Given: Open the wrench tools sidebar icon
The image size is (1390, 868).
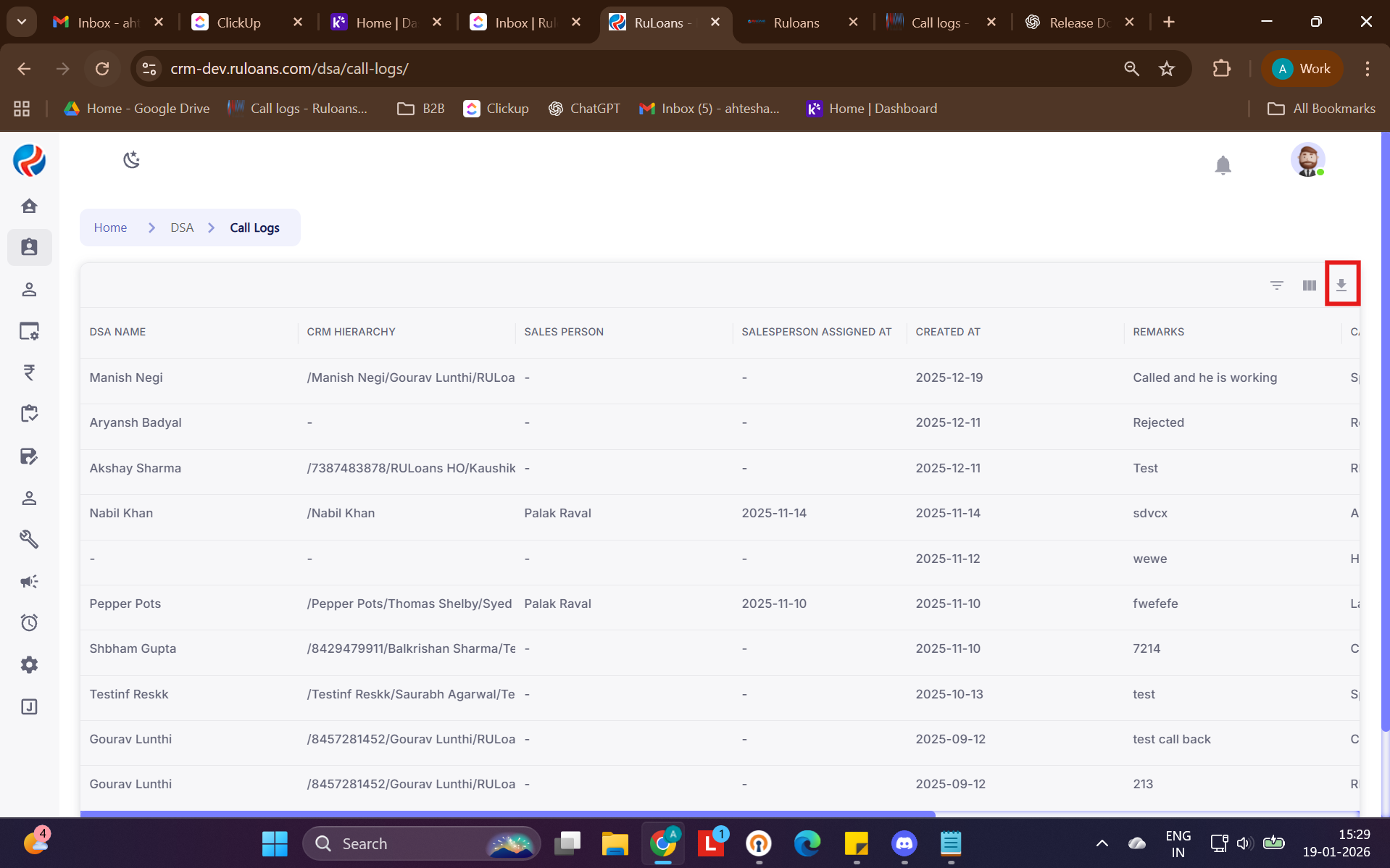Looking at the screenshot, I should pyautogui.click(x=29, y=539).
